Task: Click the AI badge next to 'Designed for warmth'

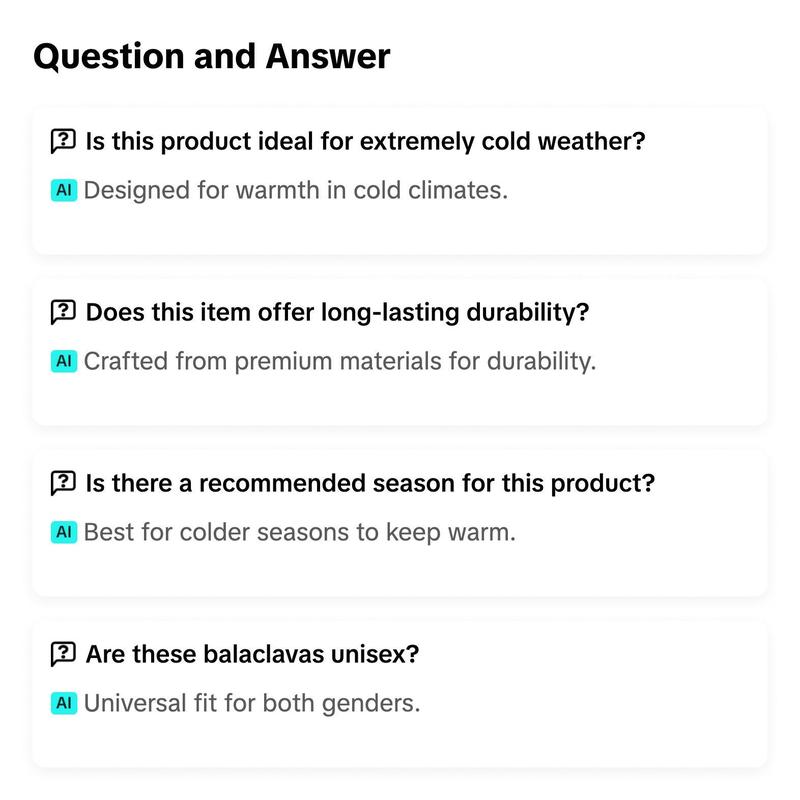Action: click(64, 190)
